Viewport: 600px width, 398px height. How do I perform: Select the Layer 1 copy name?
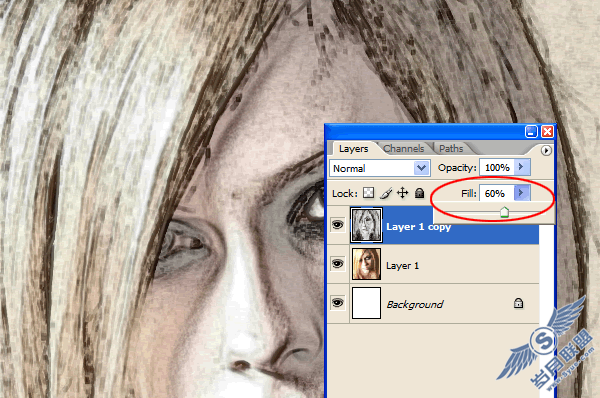[418, 227]
